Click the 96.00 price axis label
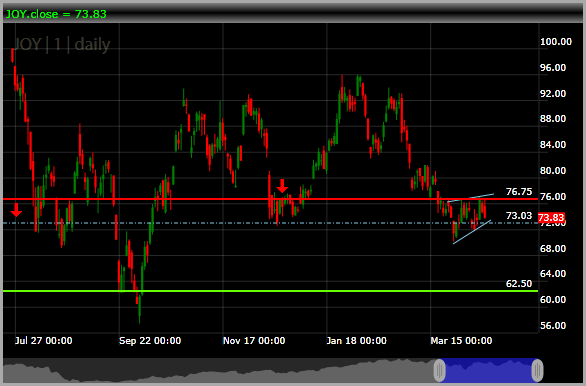Viewport: 586px width, 386px height. 553,68
